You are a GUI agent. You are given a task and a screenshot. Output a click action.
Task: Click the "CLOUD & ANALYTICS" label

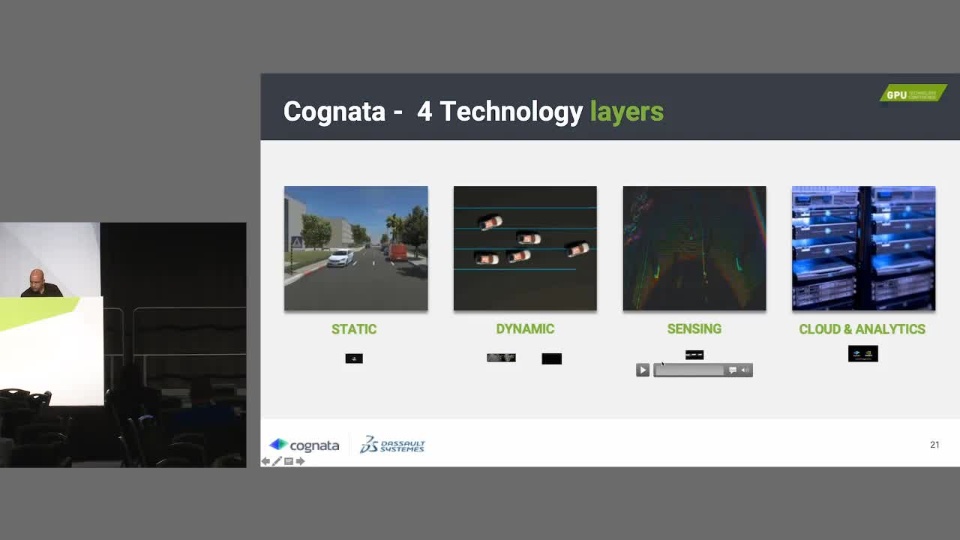[x=862, y=329]
